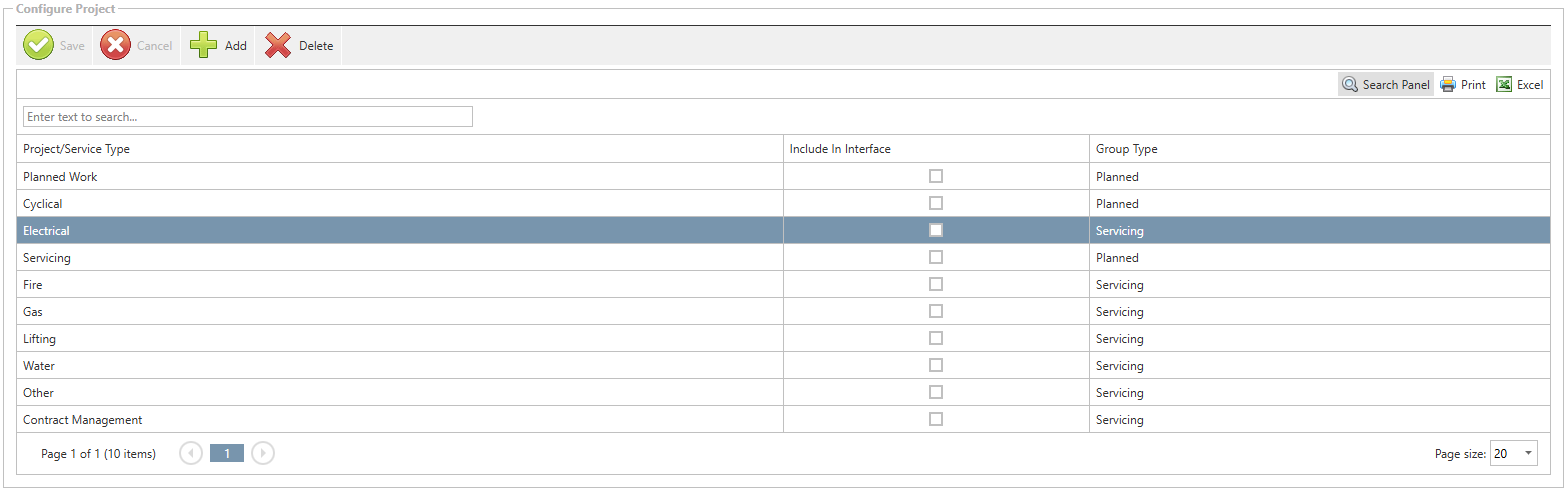Click the red X Delete icon

(278, 46)
